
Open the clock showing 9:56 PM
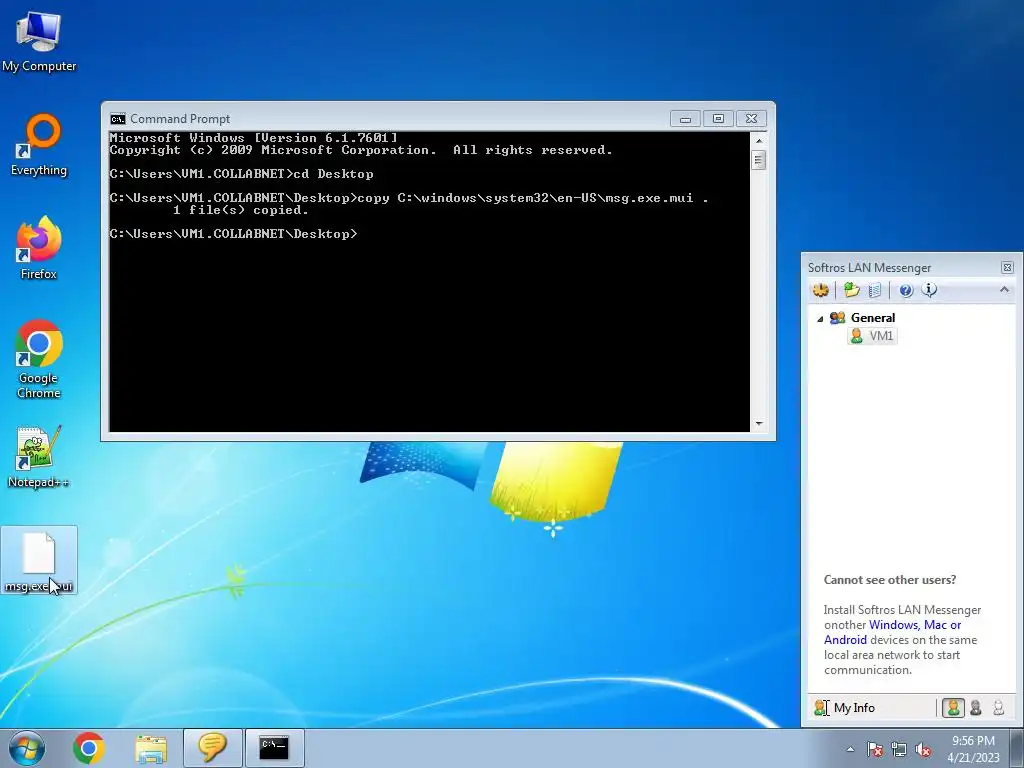point(973,749)
